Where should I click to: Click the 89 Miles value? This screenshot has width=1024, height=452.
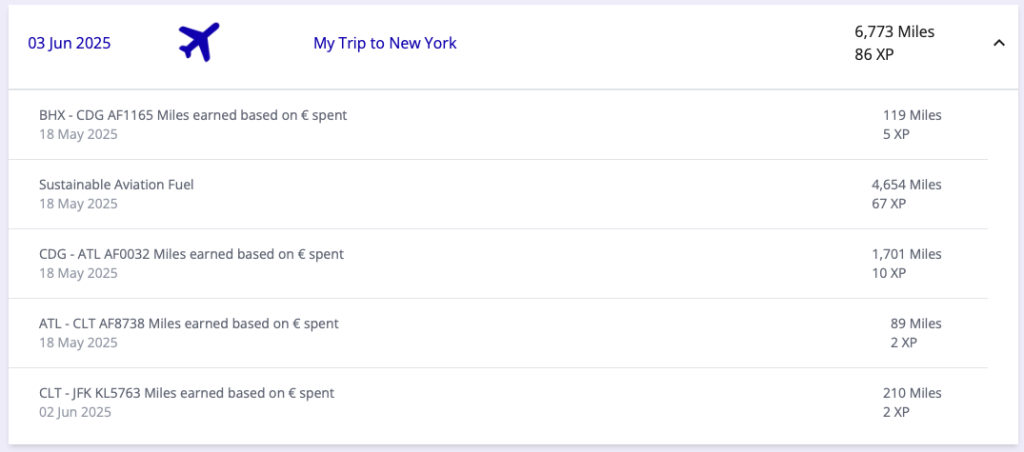916,324
